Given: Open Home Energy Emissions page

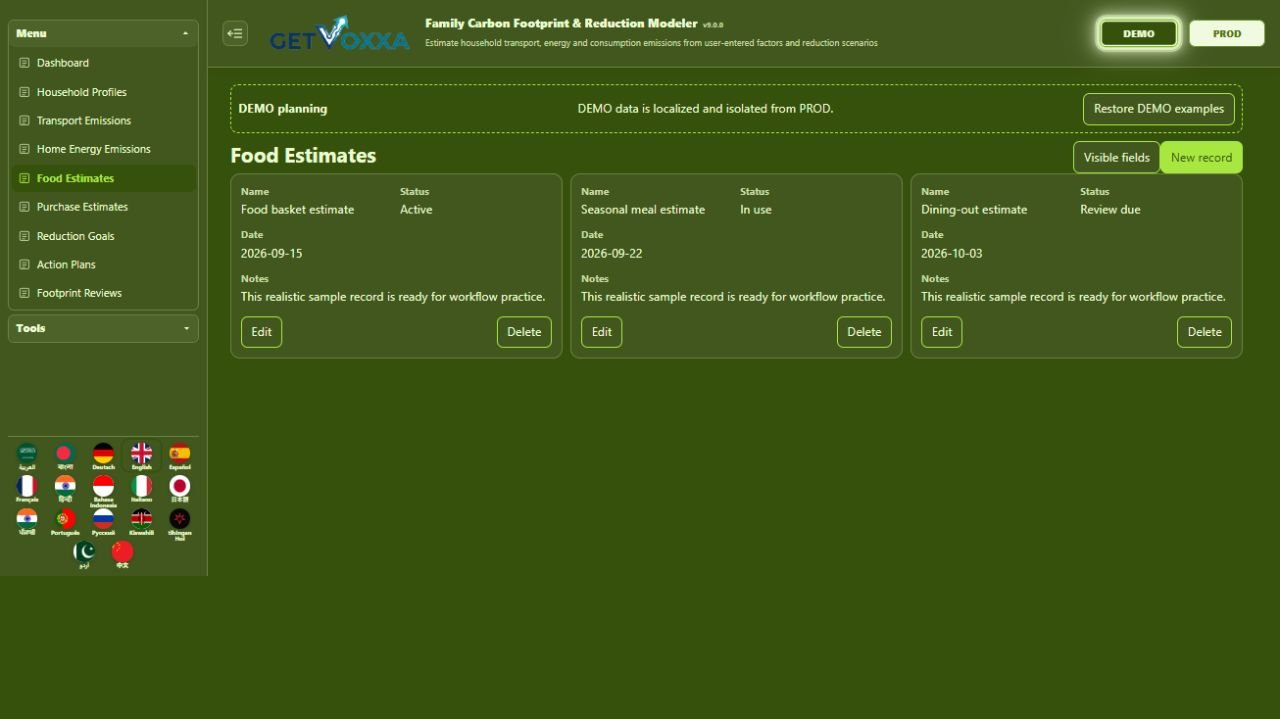Looking at the screenshot, I should 103,149.
